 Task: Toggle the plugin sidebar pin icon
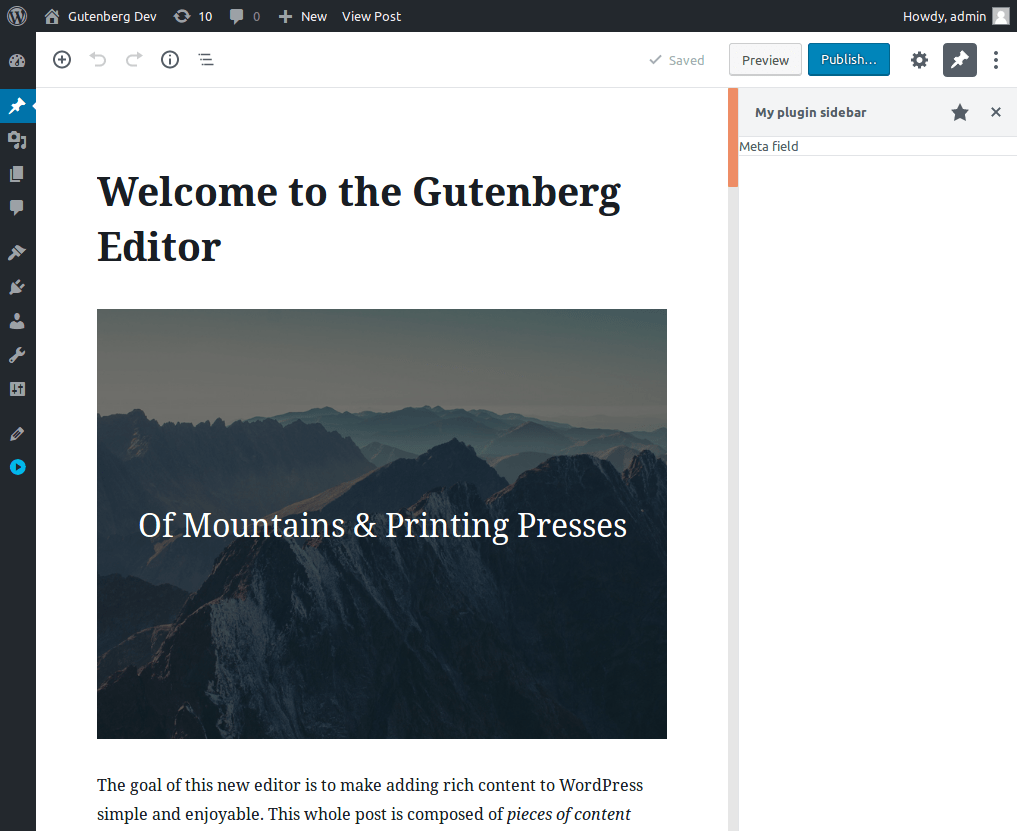tap(959, 59)
